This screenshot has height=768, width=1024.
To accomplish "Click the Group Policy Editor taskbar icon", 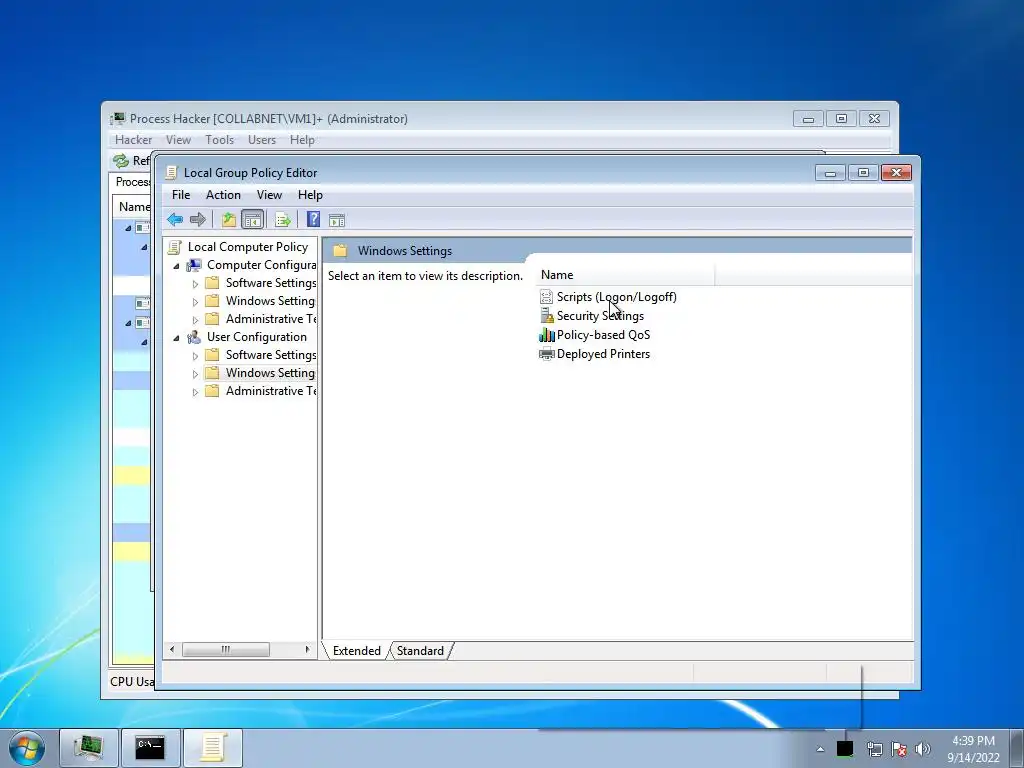I will pyautogui.click(x=213, y=748).
